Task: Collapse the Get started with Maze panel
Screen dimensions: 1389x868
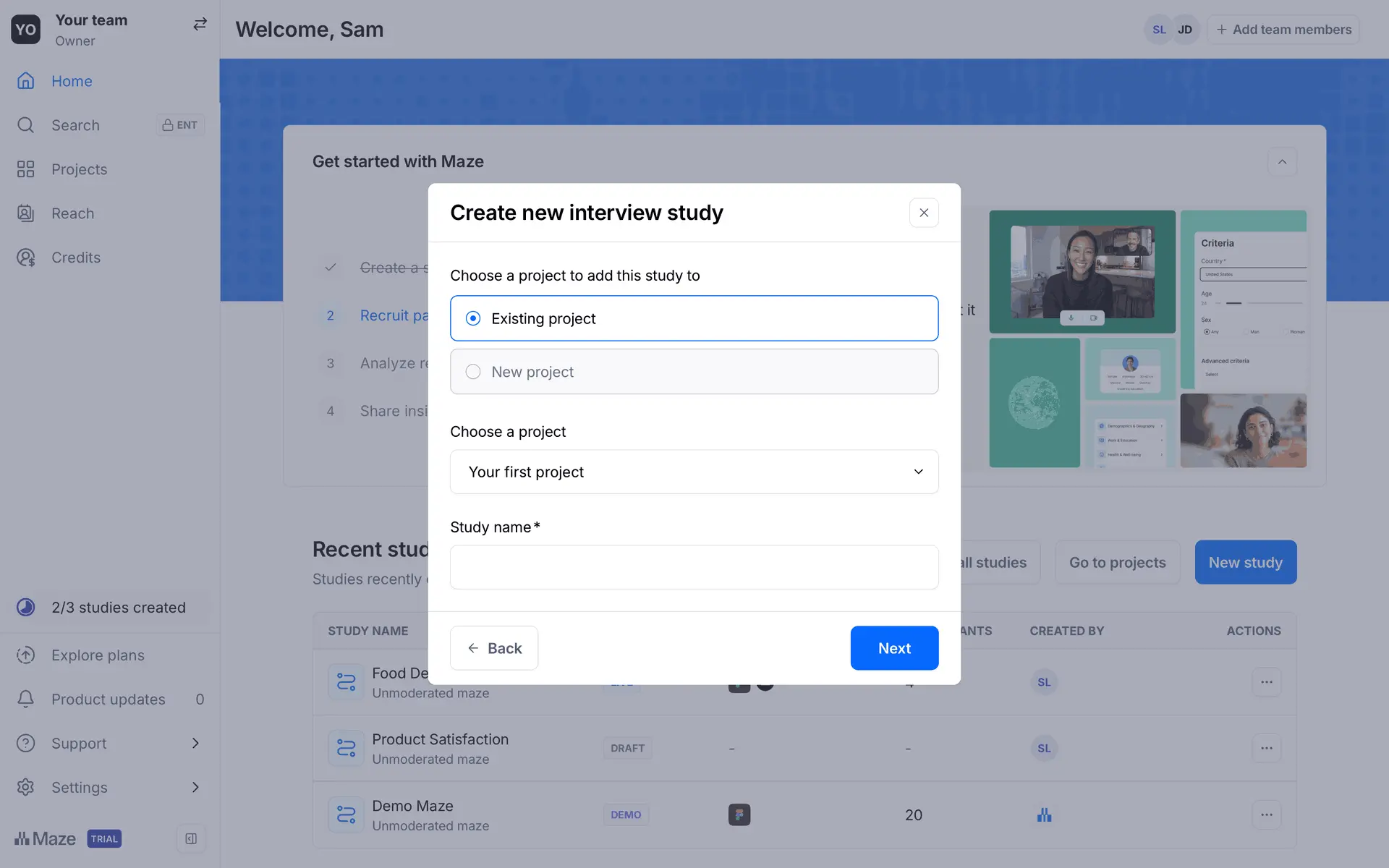Action: click(1282, 162)
